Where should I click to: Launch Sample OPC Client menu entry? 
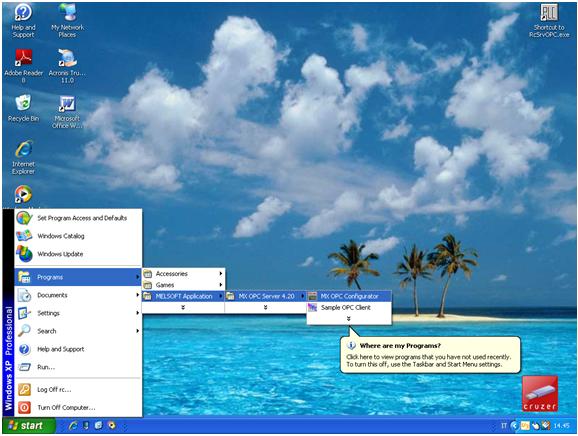point(349,307)
